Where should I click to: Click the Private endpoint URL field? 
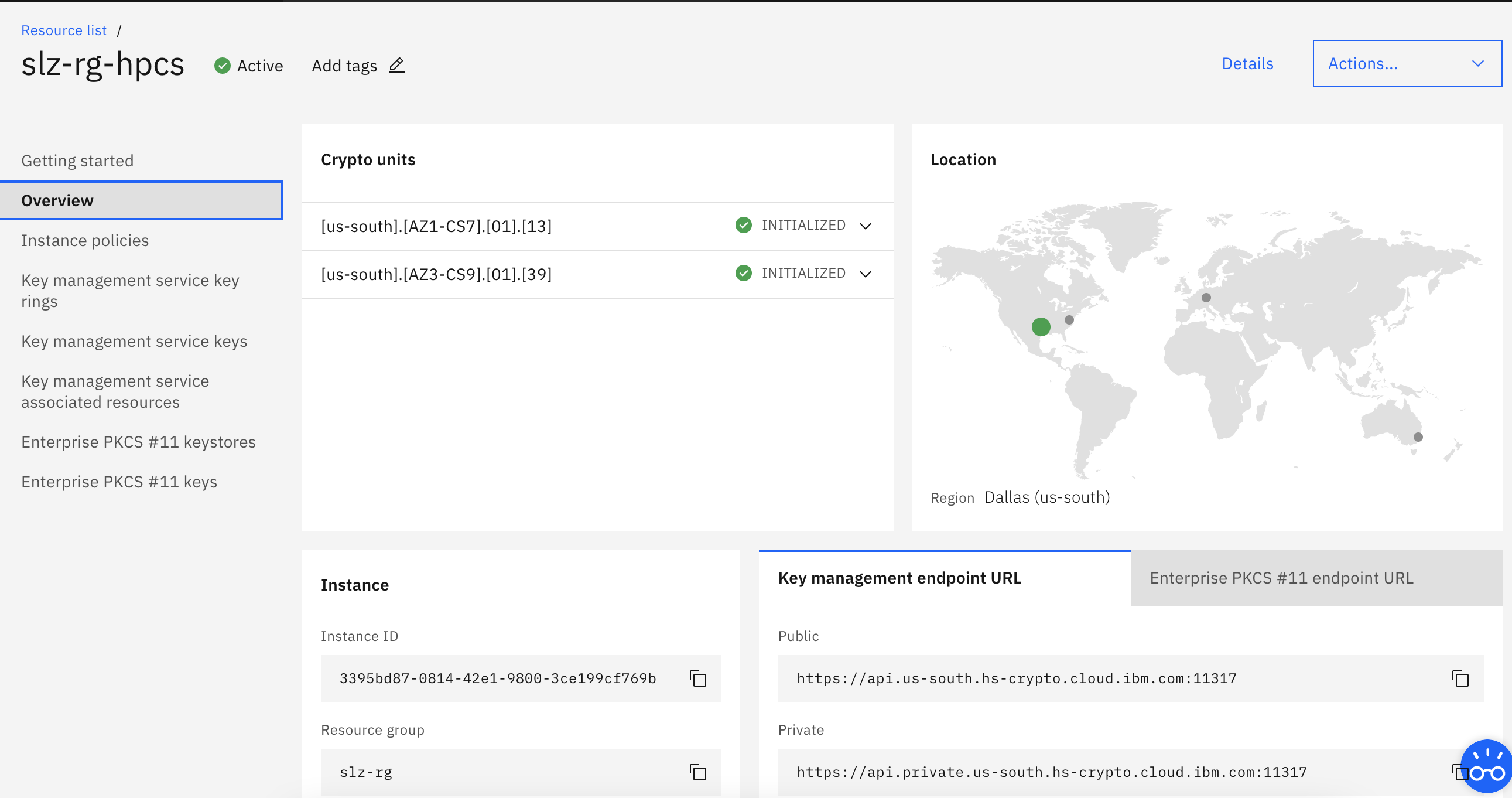click(x=1051, y=772)
